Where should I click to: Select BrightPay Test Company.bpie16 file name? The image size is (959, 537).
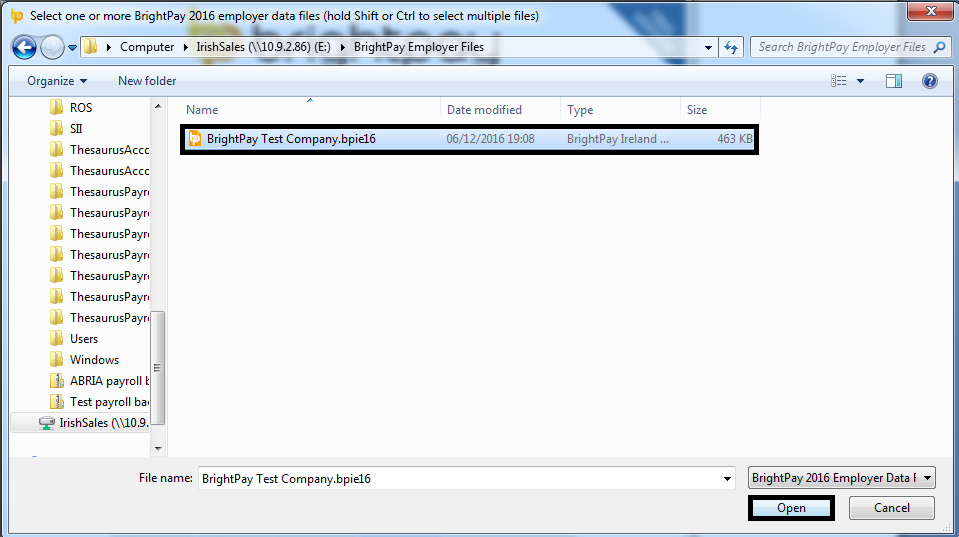click(x=291, y=139)
